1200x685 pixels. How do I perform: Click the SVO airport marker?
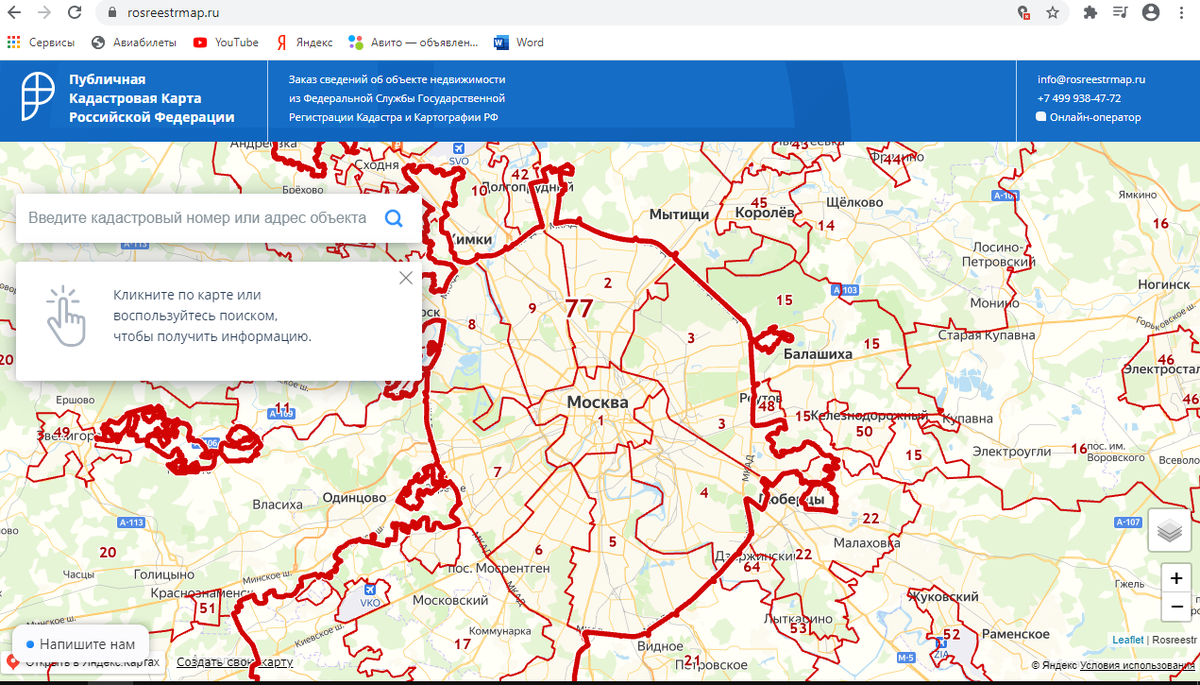click(459, 154)
